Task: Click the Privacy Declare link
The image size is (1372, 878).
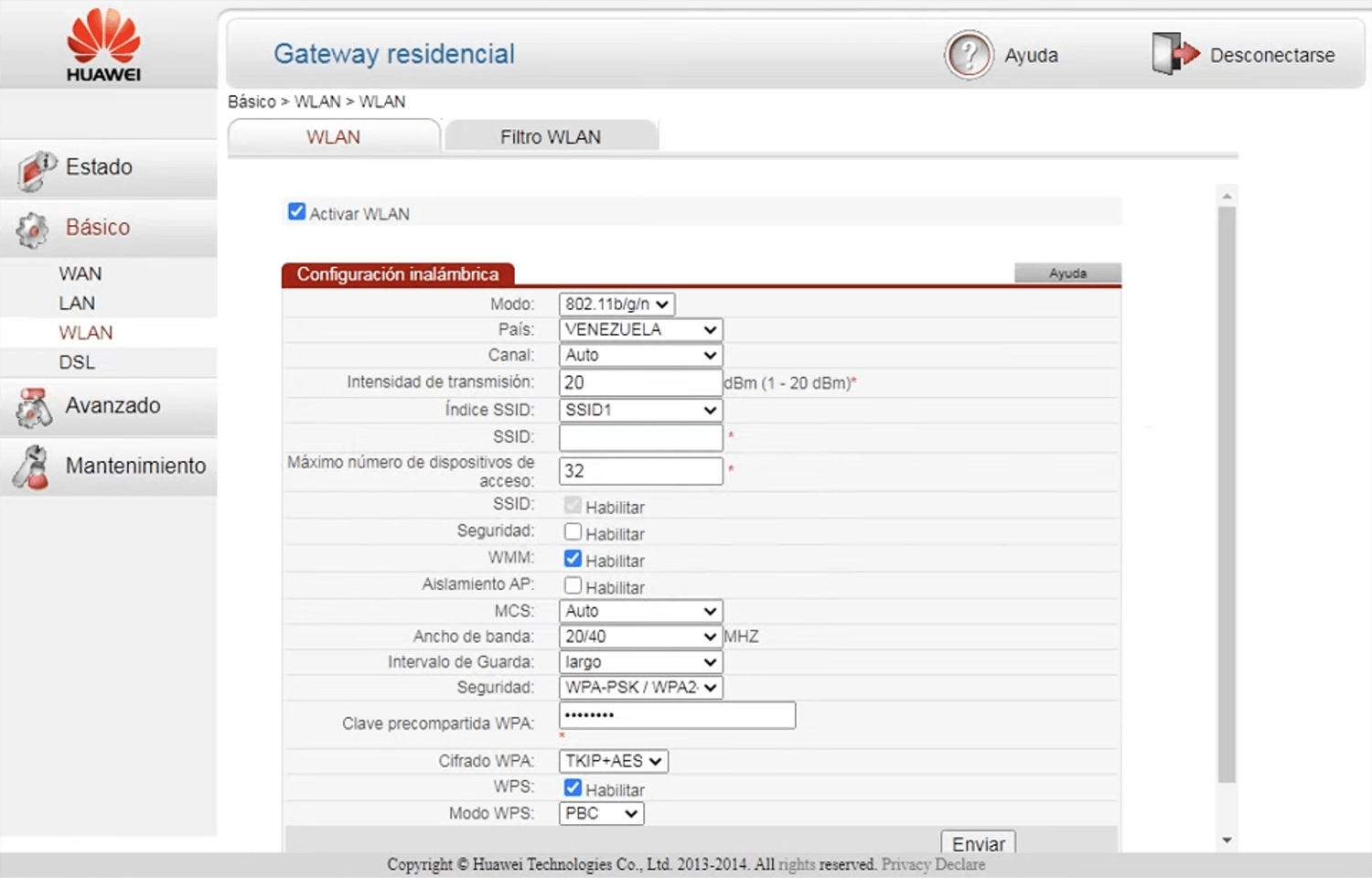Action: point(933,864)
